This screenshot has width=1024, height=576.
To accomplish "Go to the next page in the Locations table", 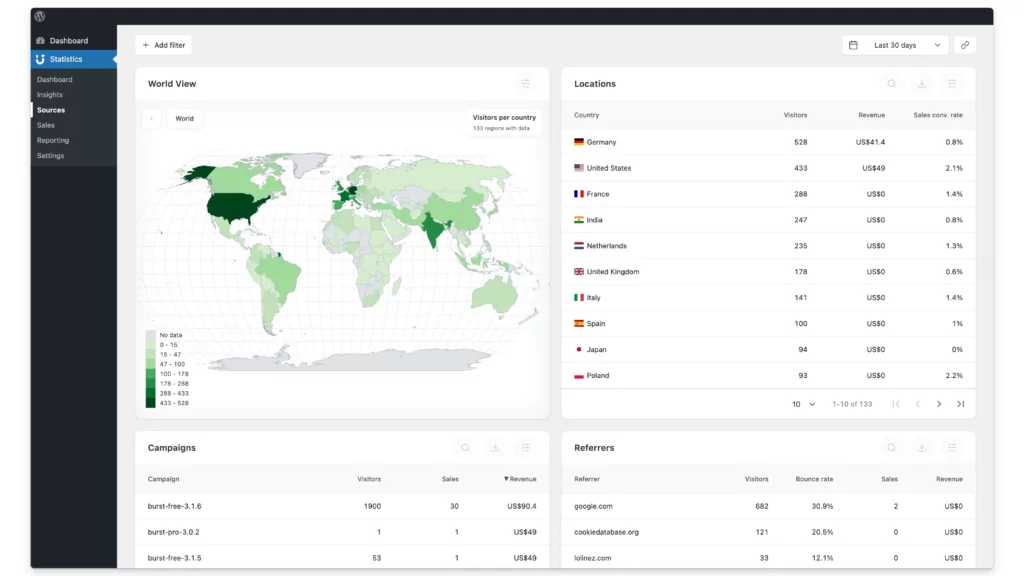I will pyautogui.click(x=938, y=404).
